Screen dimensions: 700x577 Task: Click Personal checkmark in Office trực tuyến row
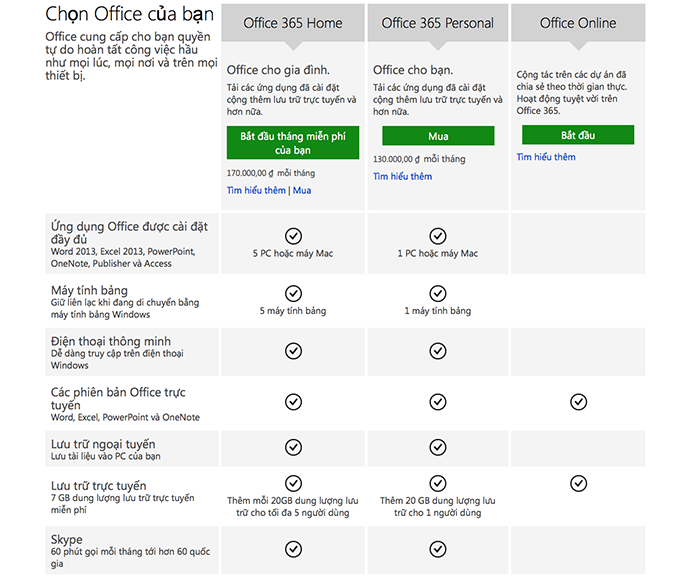[438, 402]
